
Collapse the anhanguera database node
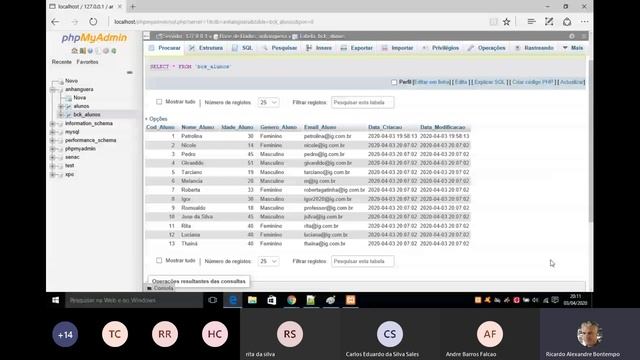point(53,89)
